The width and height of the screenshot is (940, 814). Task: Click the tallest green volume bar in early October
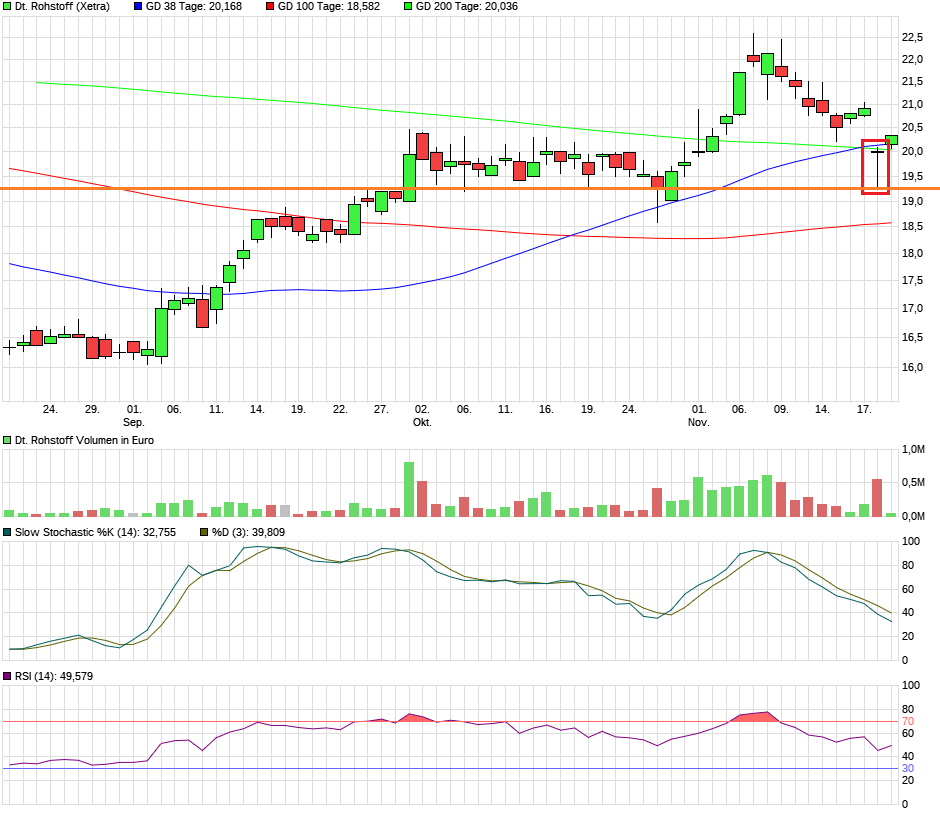click(x=409, y=489)
